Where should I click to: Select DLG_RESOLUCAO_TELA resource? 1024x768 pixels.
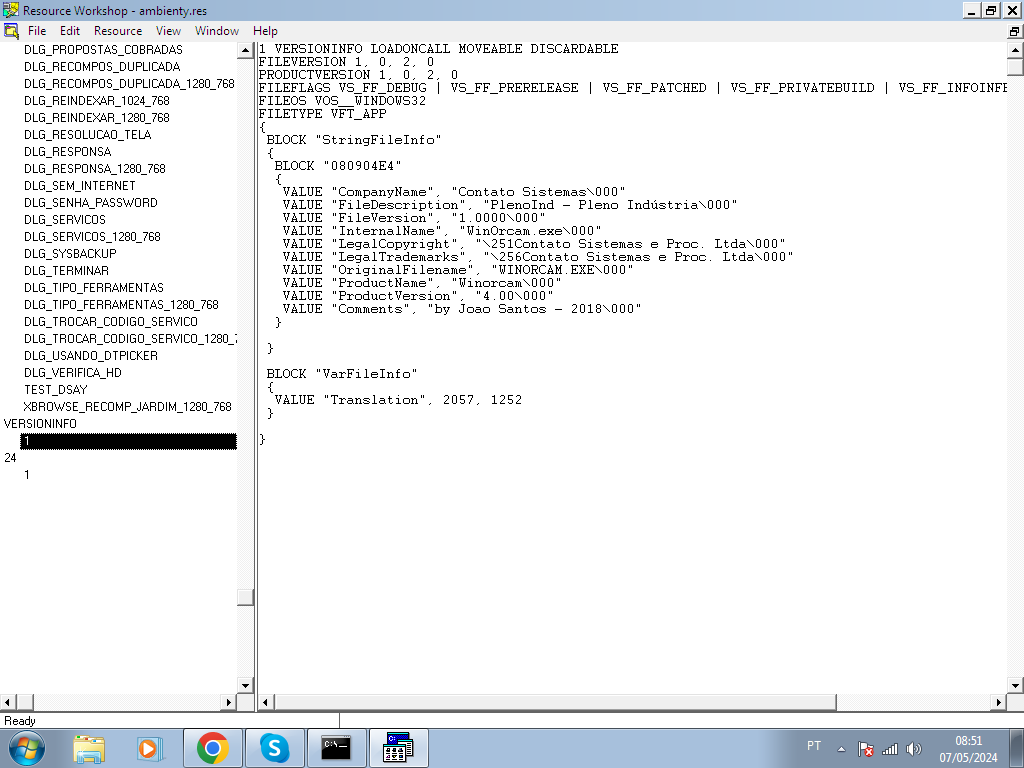click(88, 135)
